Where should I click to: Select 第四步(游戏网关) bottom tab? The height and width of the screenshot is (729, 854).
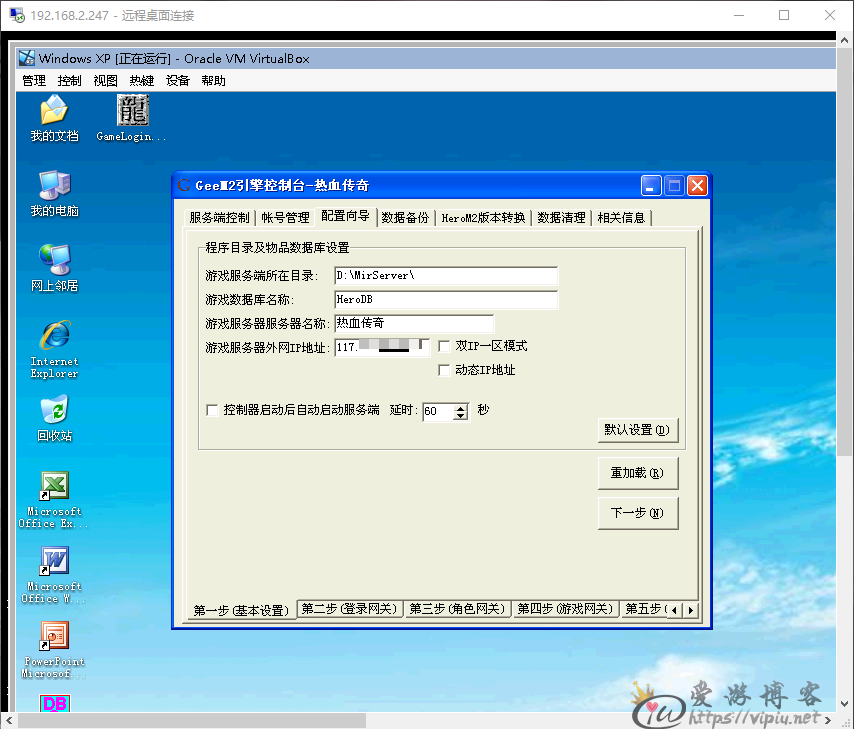pyautogui.click(x=565, y=609)
